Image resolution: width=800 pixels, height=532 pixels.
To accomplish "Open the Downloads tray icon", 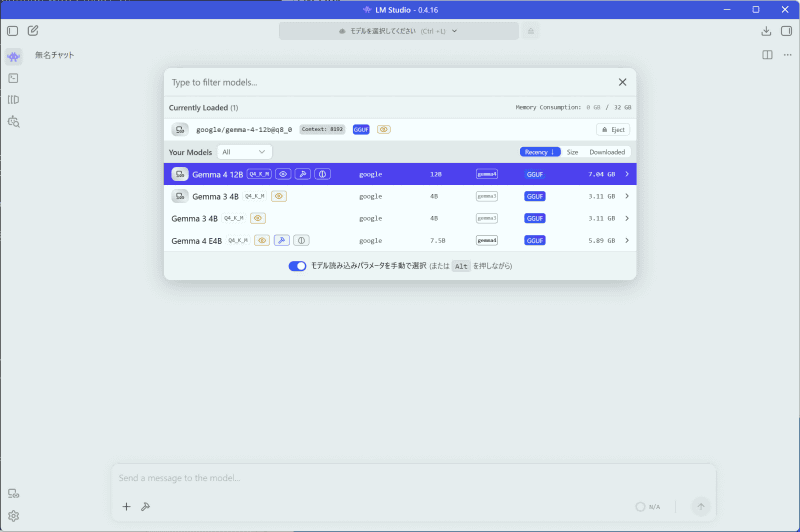I will [766, 31].
